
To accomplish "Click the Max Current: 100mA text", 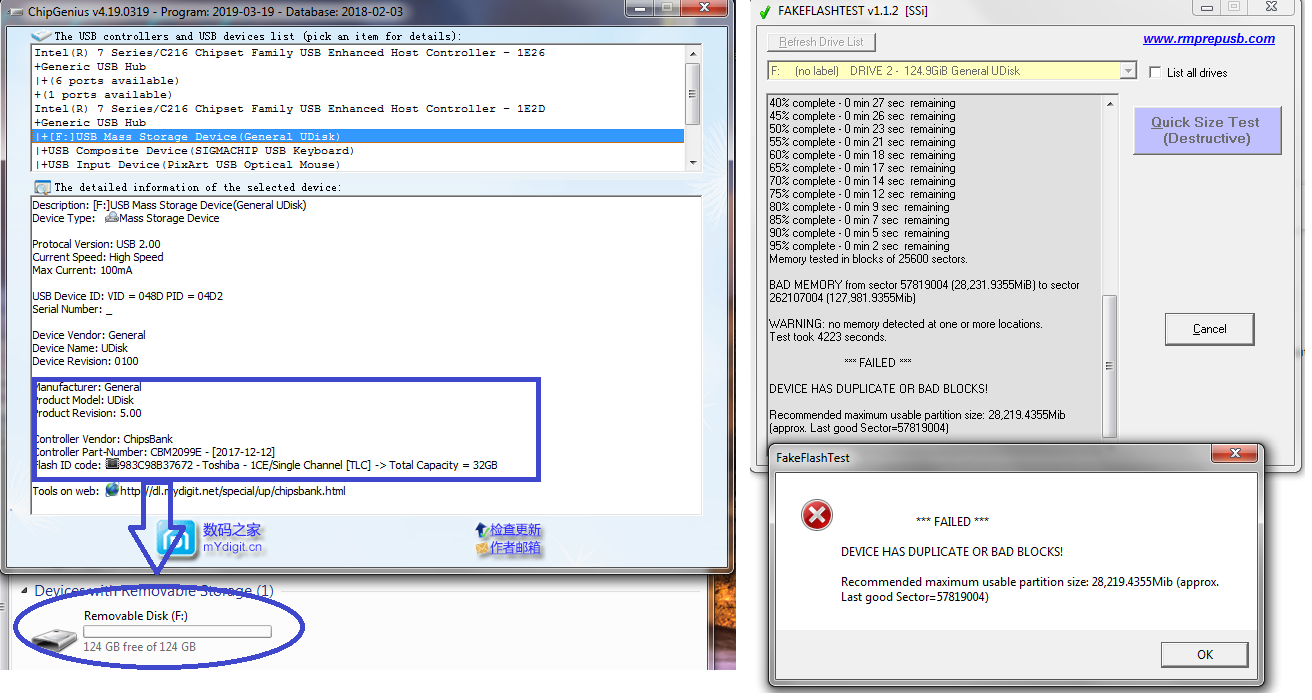I will [x=82, y=270].
